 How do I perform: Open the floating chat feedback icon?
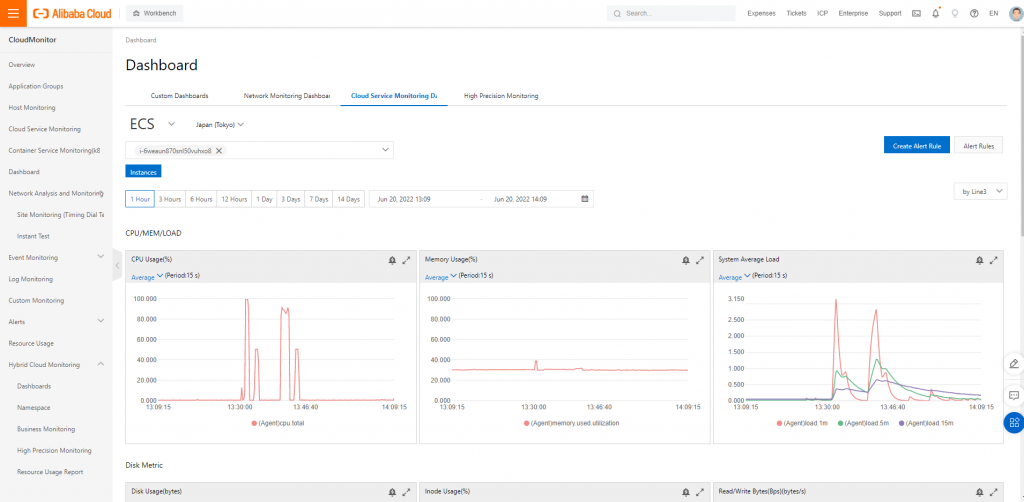click(x=1014, y=395)
